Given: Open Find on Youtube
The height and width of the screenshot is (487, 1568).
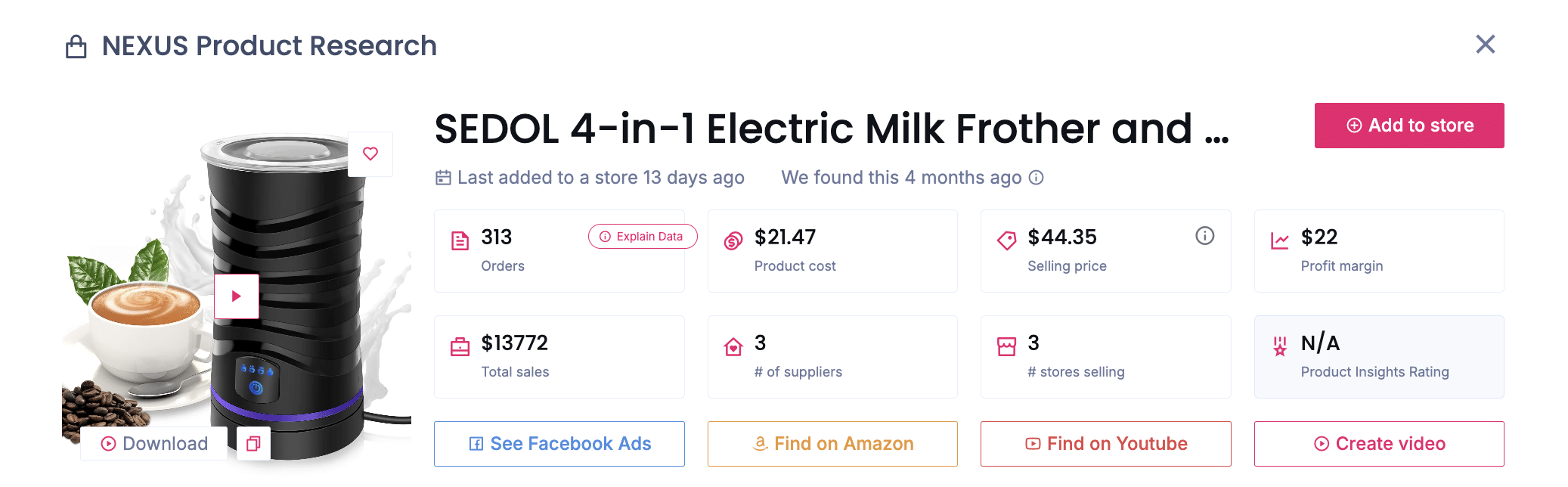Looking at the screenshot, I should pyautogui.click(x=1105, y=444).
